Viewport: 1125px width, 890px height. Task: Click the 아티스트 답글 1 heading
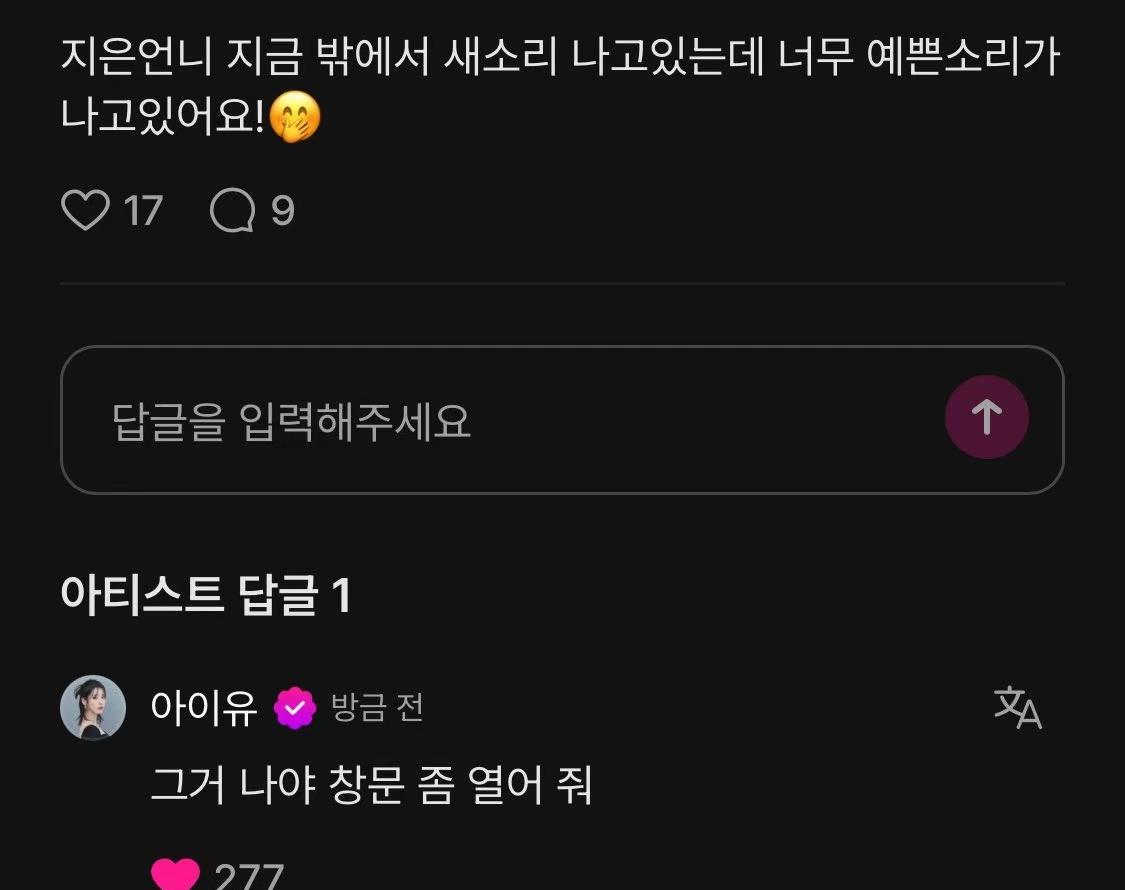(206, 595)
